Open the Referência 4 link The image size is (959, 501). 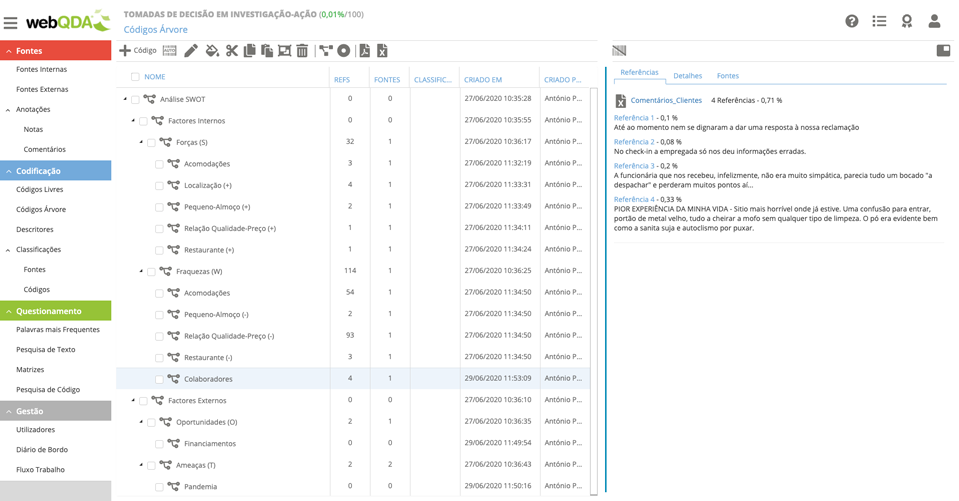[x=634, y=199]
